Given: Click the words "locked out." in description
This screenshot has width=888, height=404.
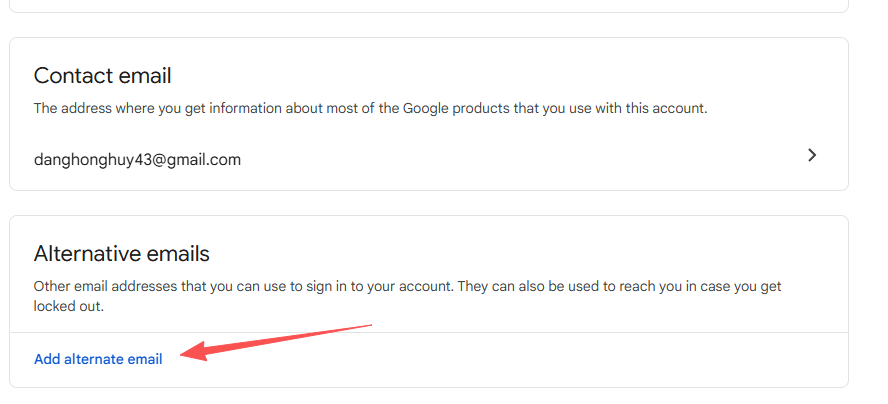Looking at the screenshot, I should coord(69,307).
